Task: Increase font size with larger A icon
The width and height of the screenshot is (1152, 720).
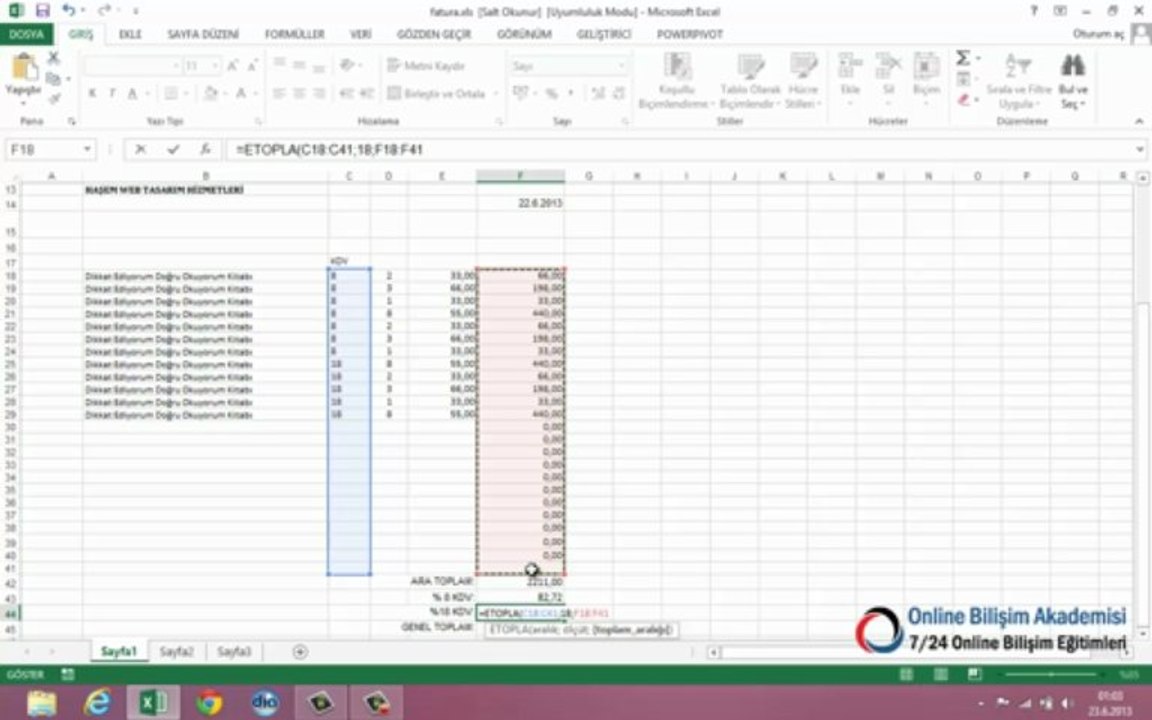Action: [x=234, y=66]
